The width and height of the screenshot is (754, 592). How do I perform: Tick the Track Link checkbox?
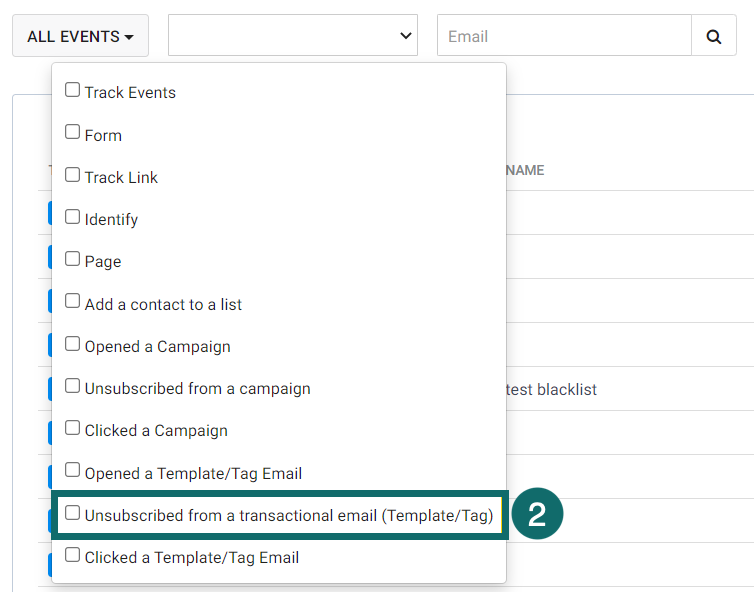point(72,175)
